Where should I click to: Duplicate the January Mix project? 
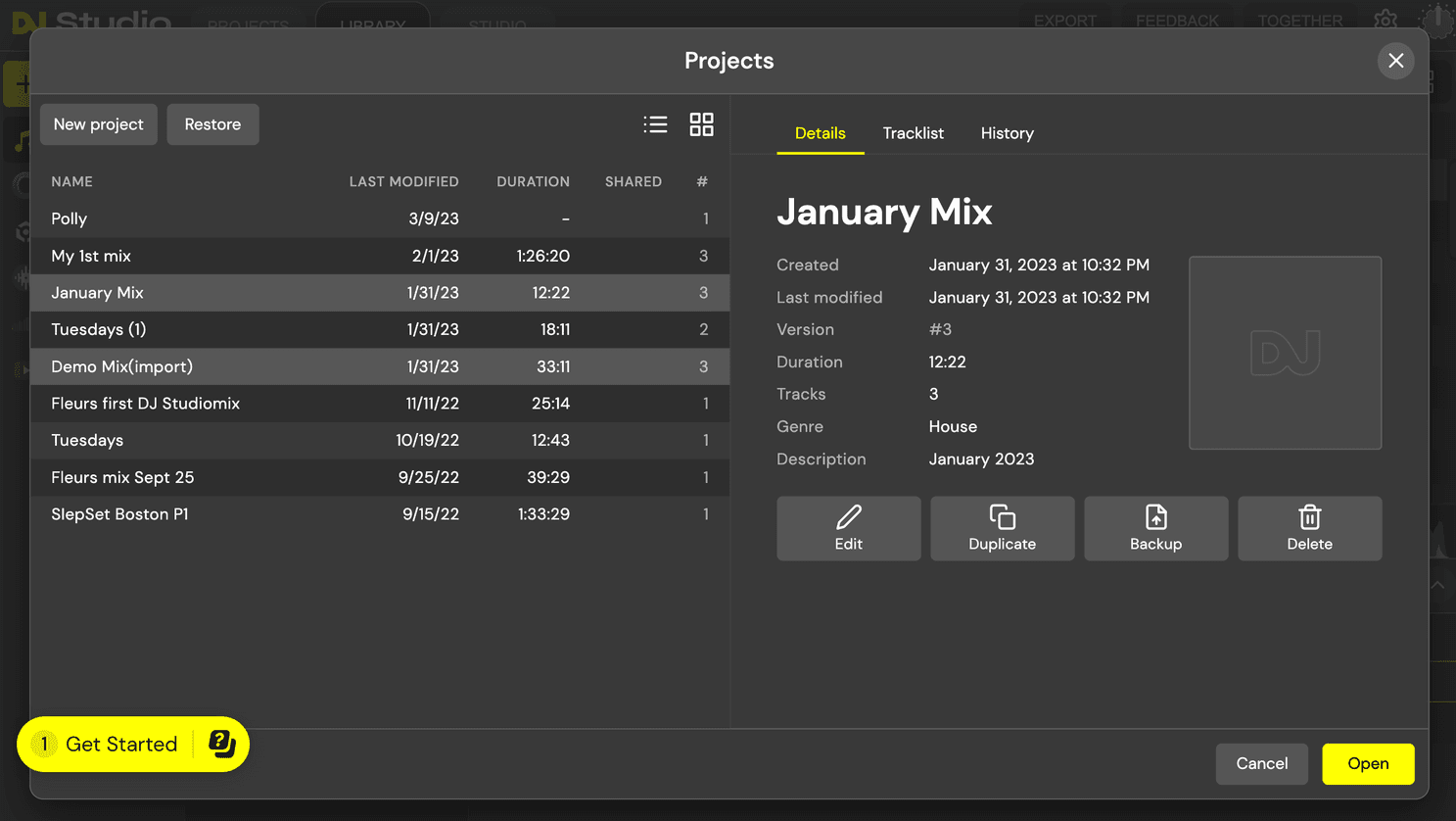(1002, 529)
